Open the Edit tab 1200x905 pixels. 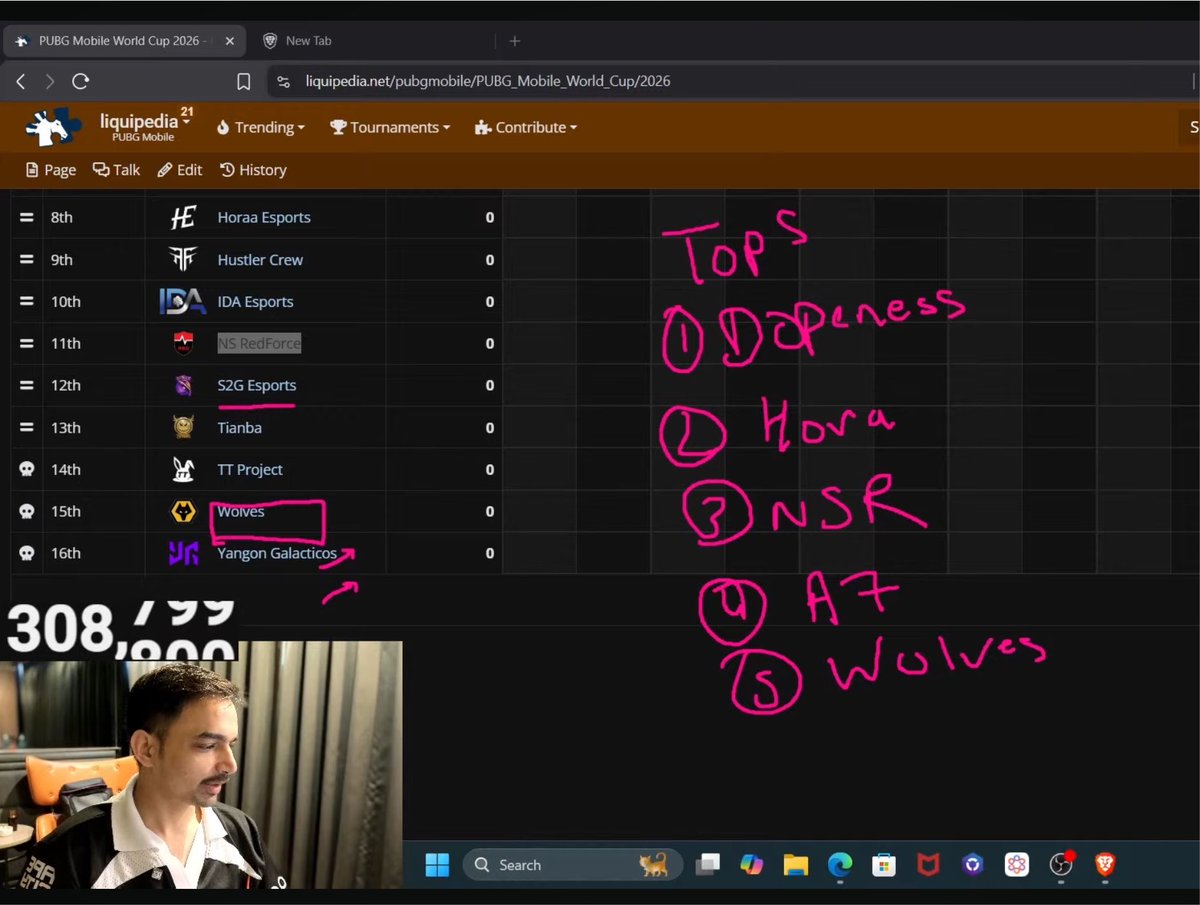(x=180, y=170)
